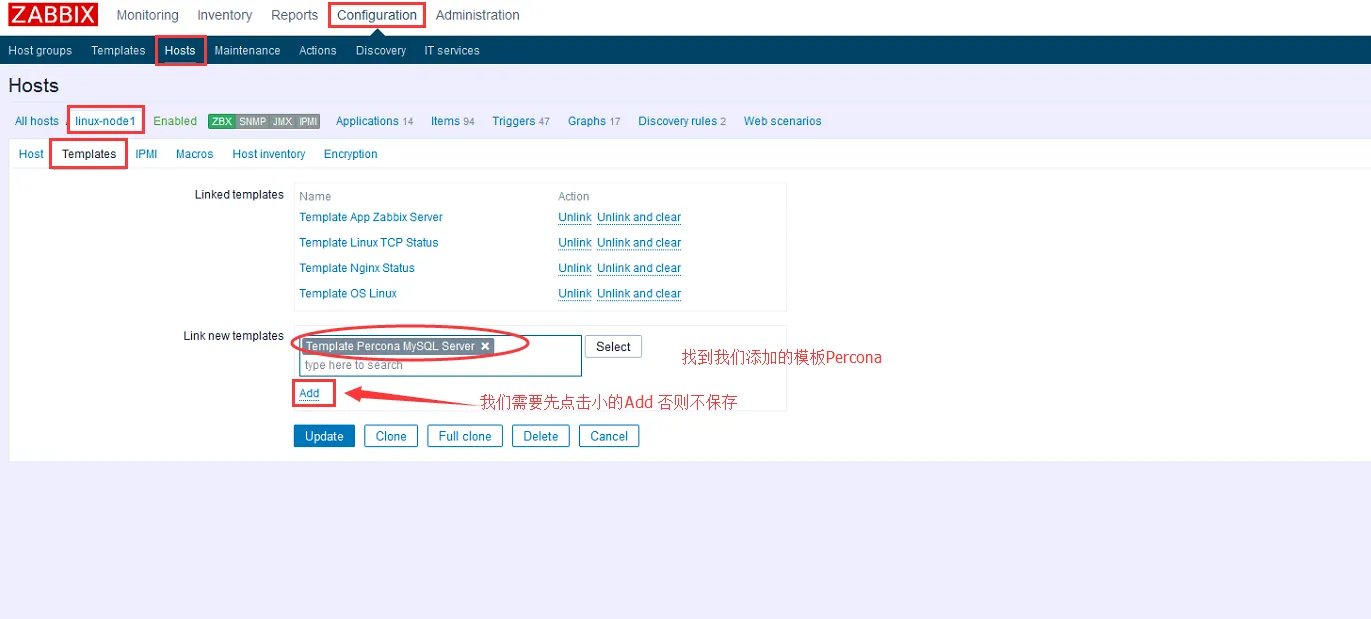Open Template Nginx Status link

pos(357,268)
